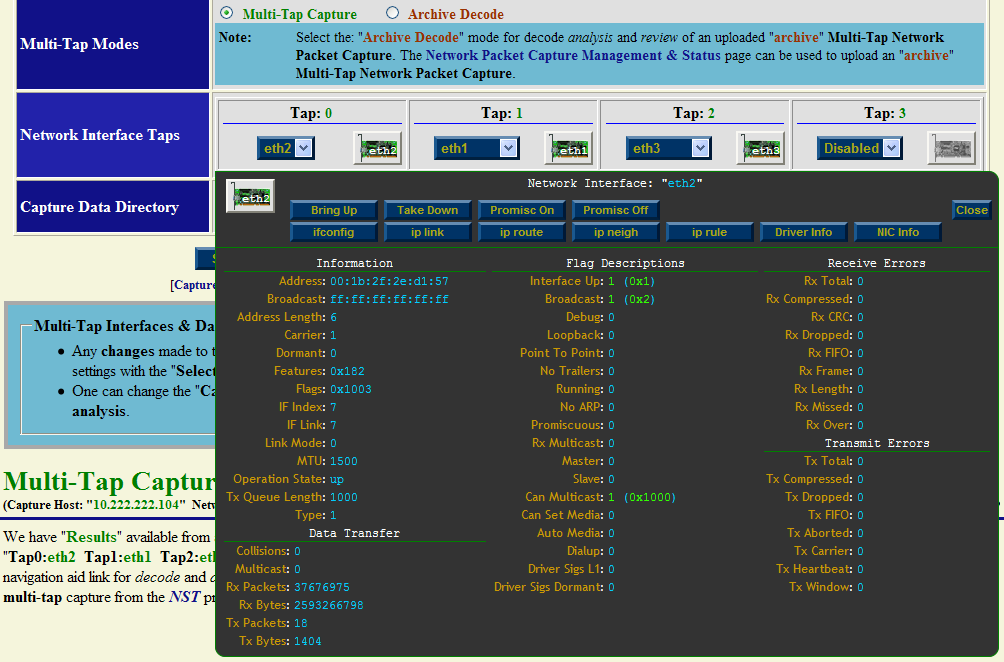1004x662 pixels.
Task: Click the MAC address 00:1b:2f:2e:d1:57
Action: click(x=389, y=281)
